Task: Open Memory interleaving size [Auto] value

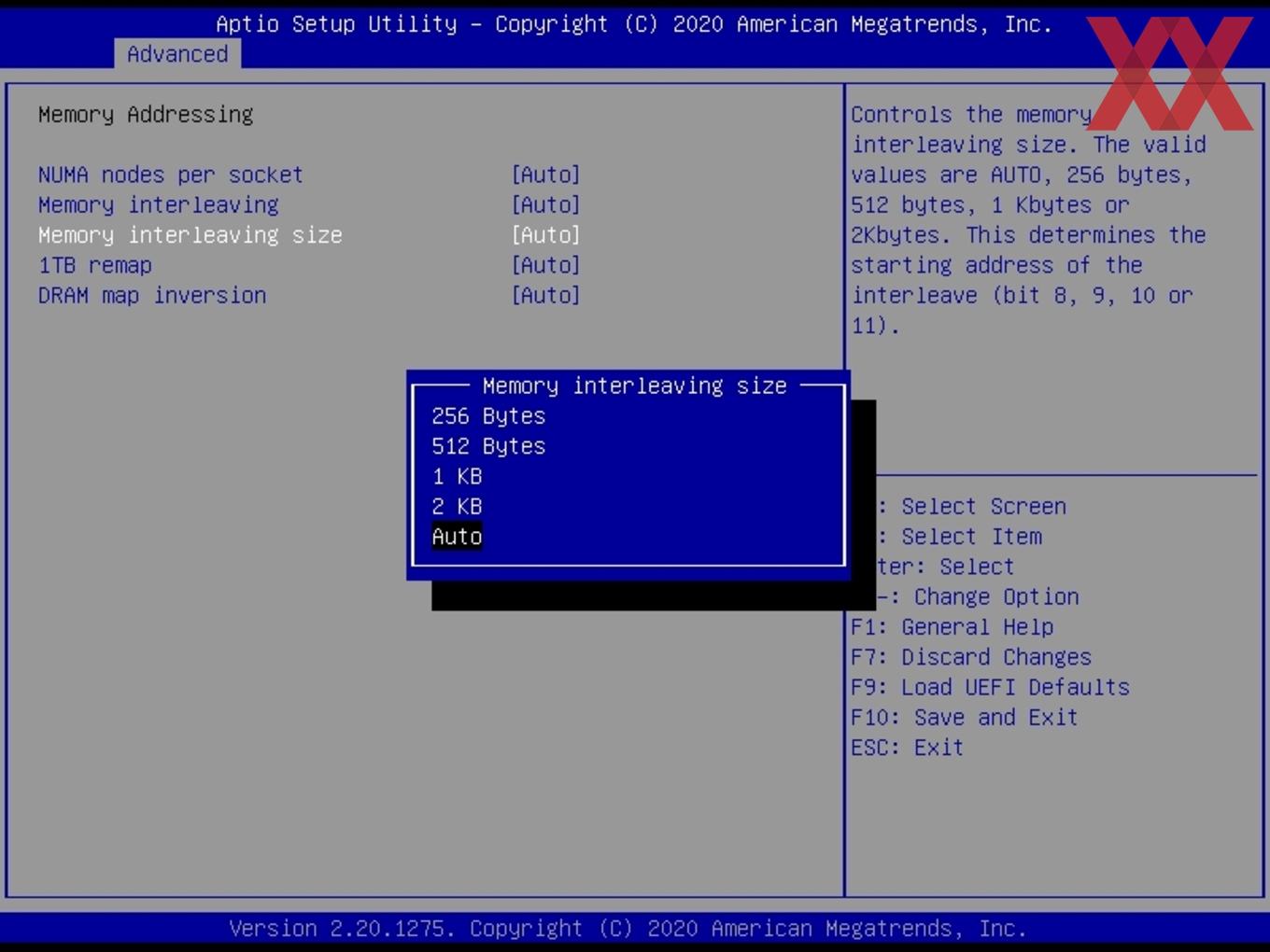Action: point(546,234)
